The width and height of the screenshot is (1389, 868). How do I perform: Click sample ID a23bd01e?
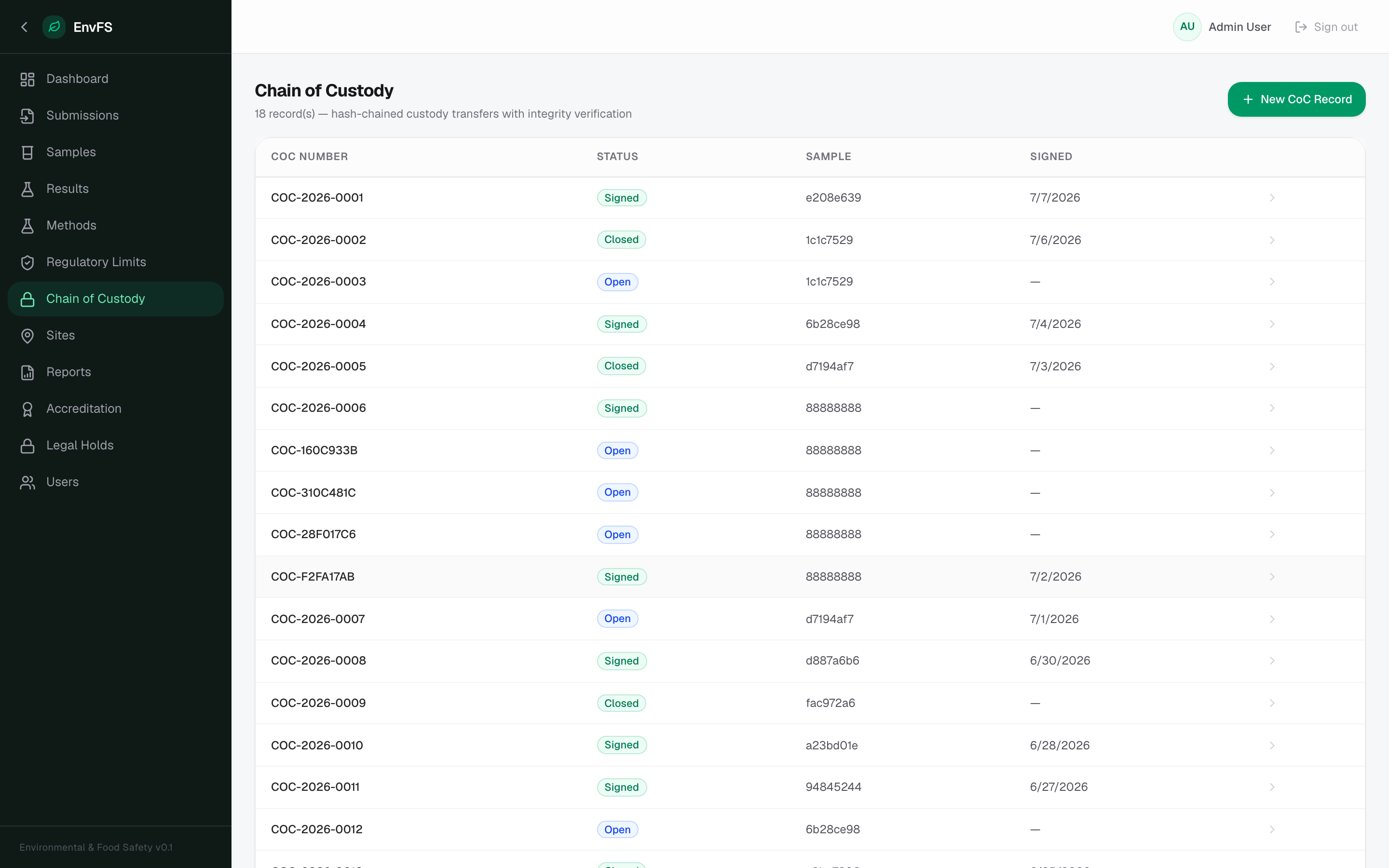click(x=831, y=745)
